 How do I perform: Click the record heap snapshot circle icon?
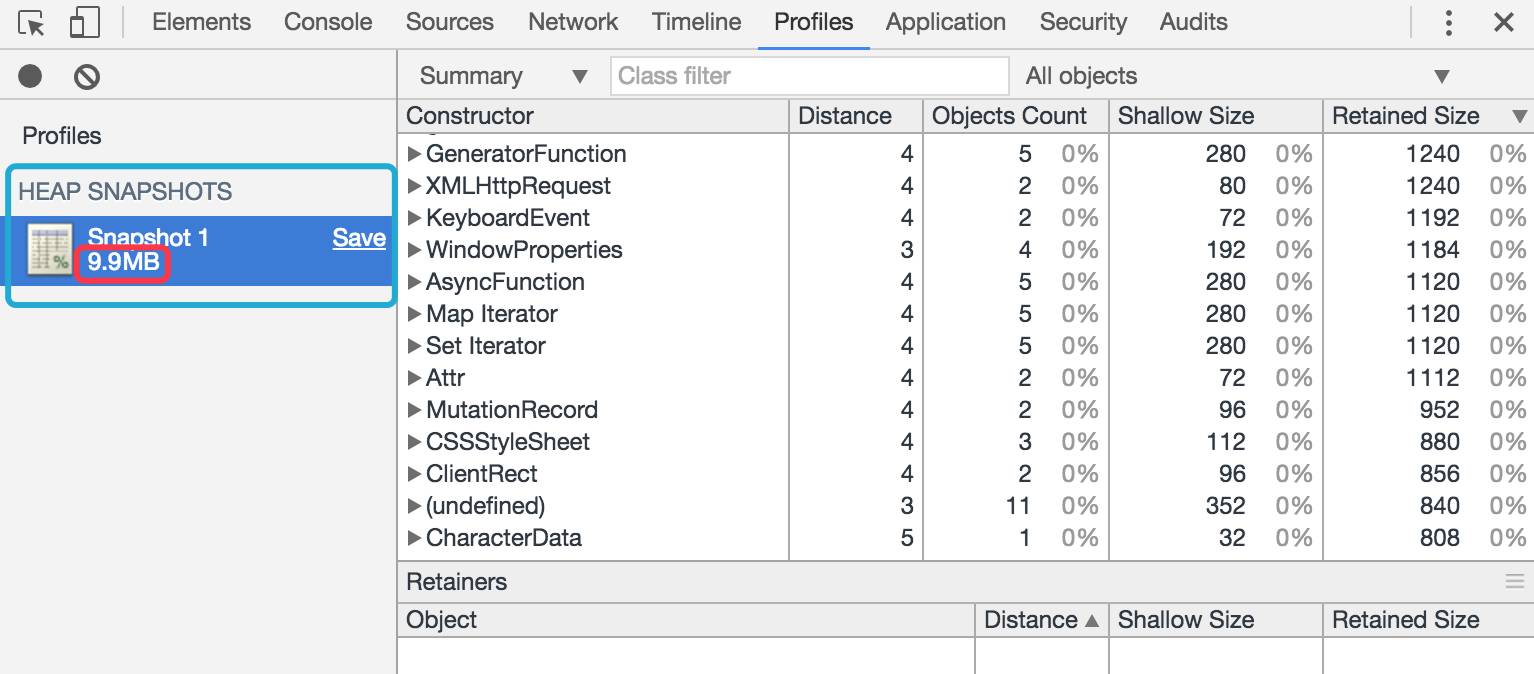(30, 76)
